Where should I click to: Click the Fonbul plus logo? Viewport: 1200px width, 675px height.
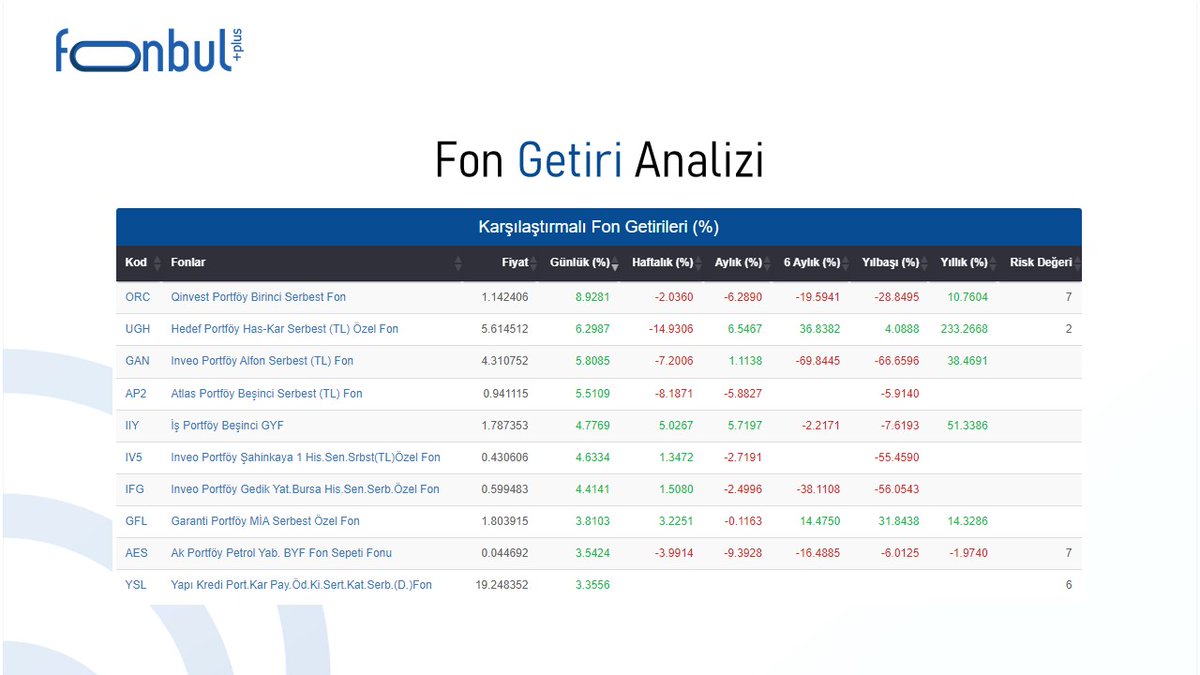[149, 50]
